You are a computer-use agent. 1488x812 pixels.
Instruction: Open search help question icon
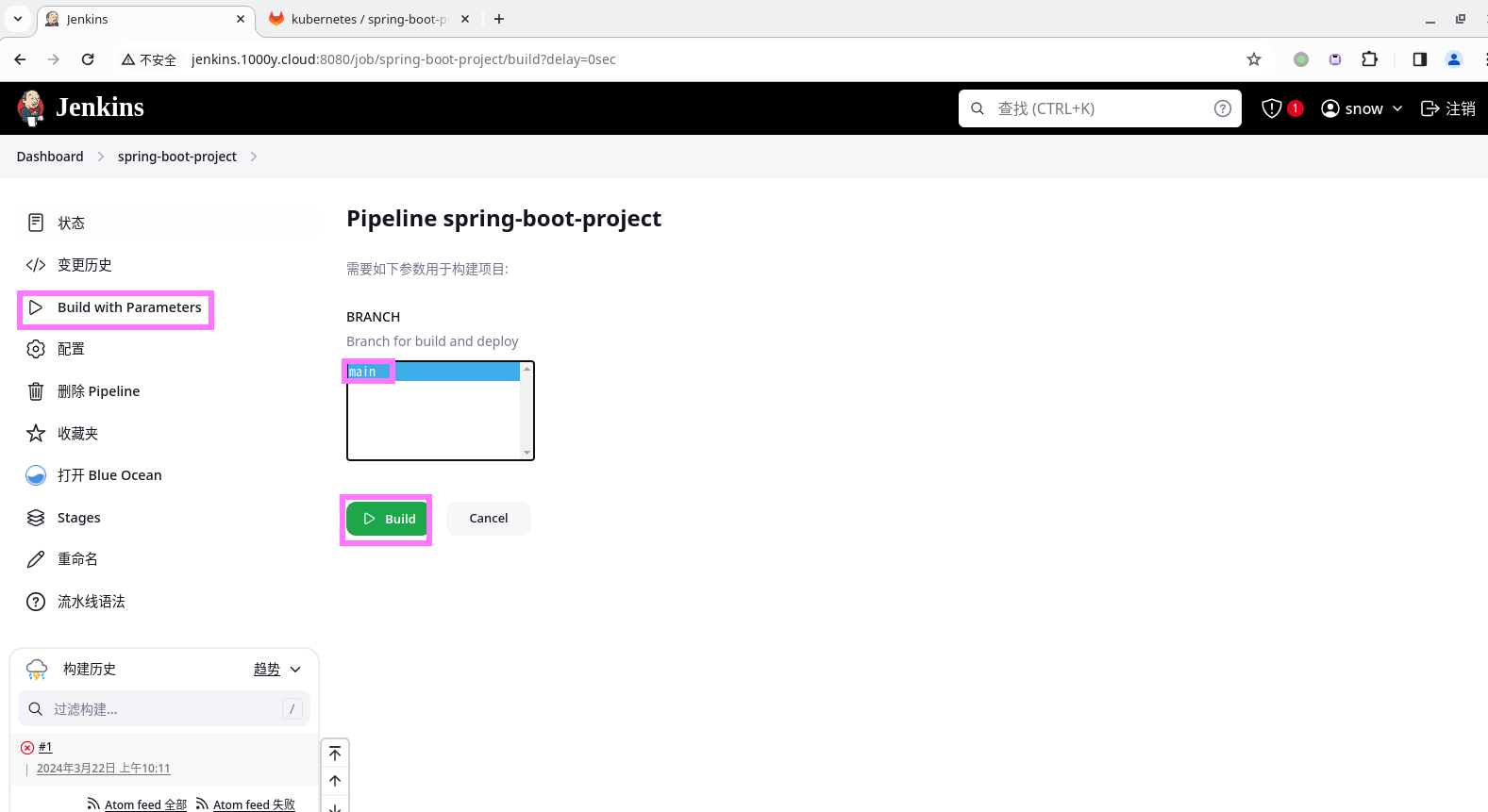coord(1223,108)
